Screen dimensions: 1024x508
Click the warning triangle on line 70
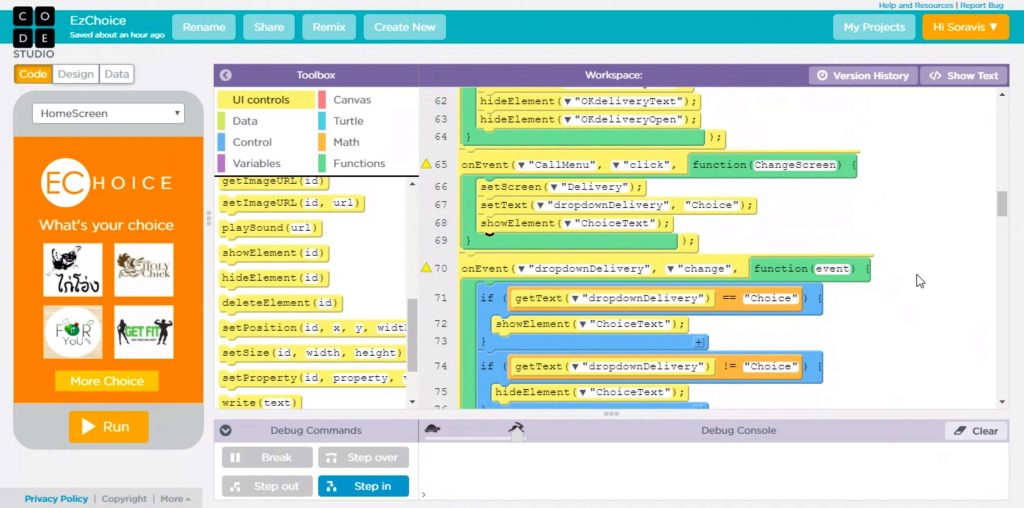coord(426,268)
